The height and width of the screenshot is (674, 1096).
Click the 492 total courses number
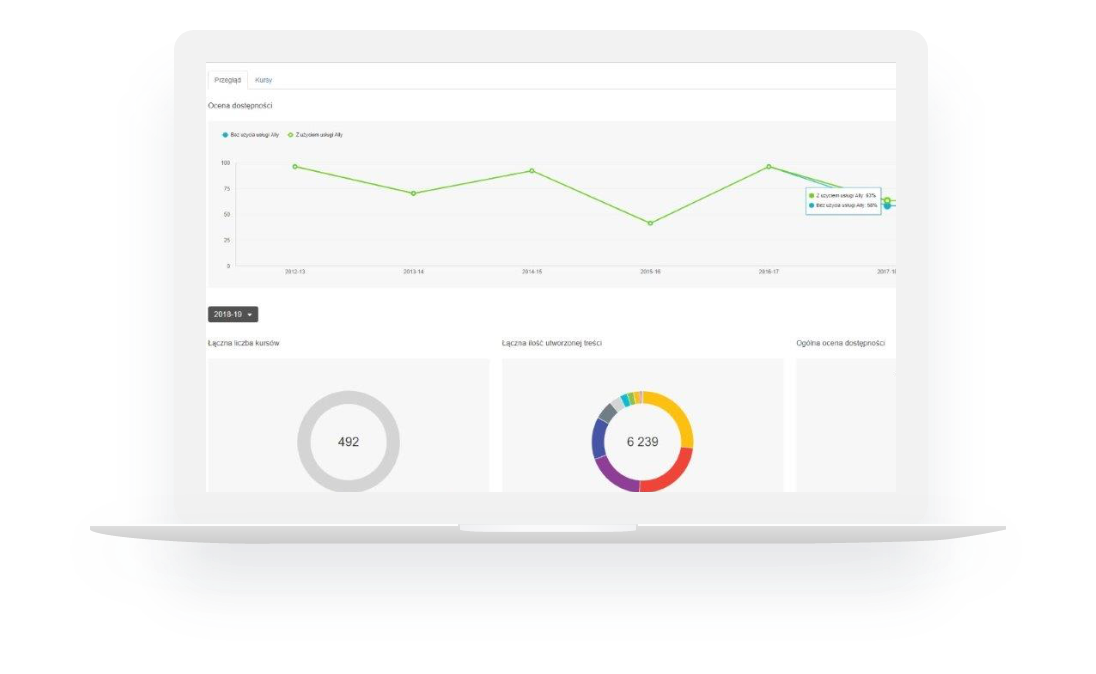pos(348,441)
